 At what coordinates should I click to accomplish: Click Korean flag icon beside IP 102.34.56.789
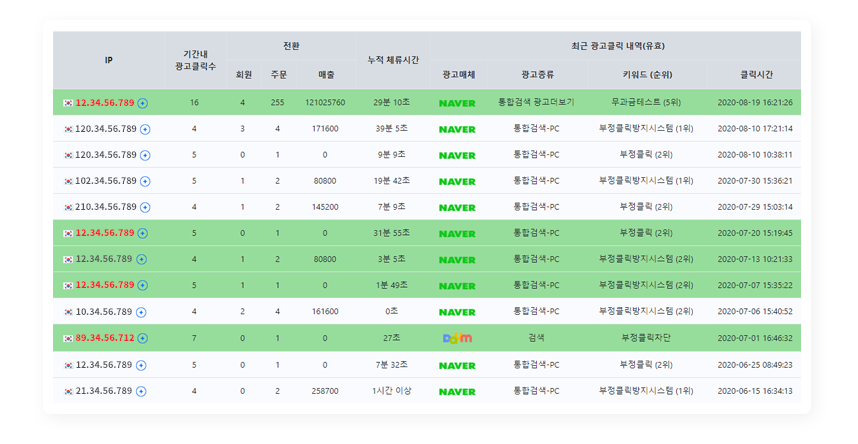coord(68,181)
